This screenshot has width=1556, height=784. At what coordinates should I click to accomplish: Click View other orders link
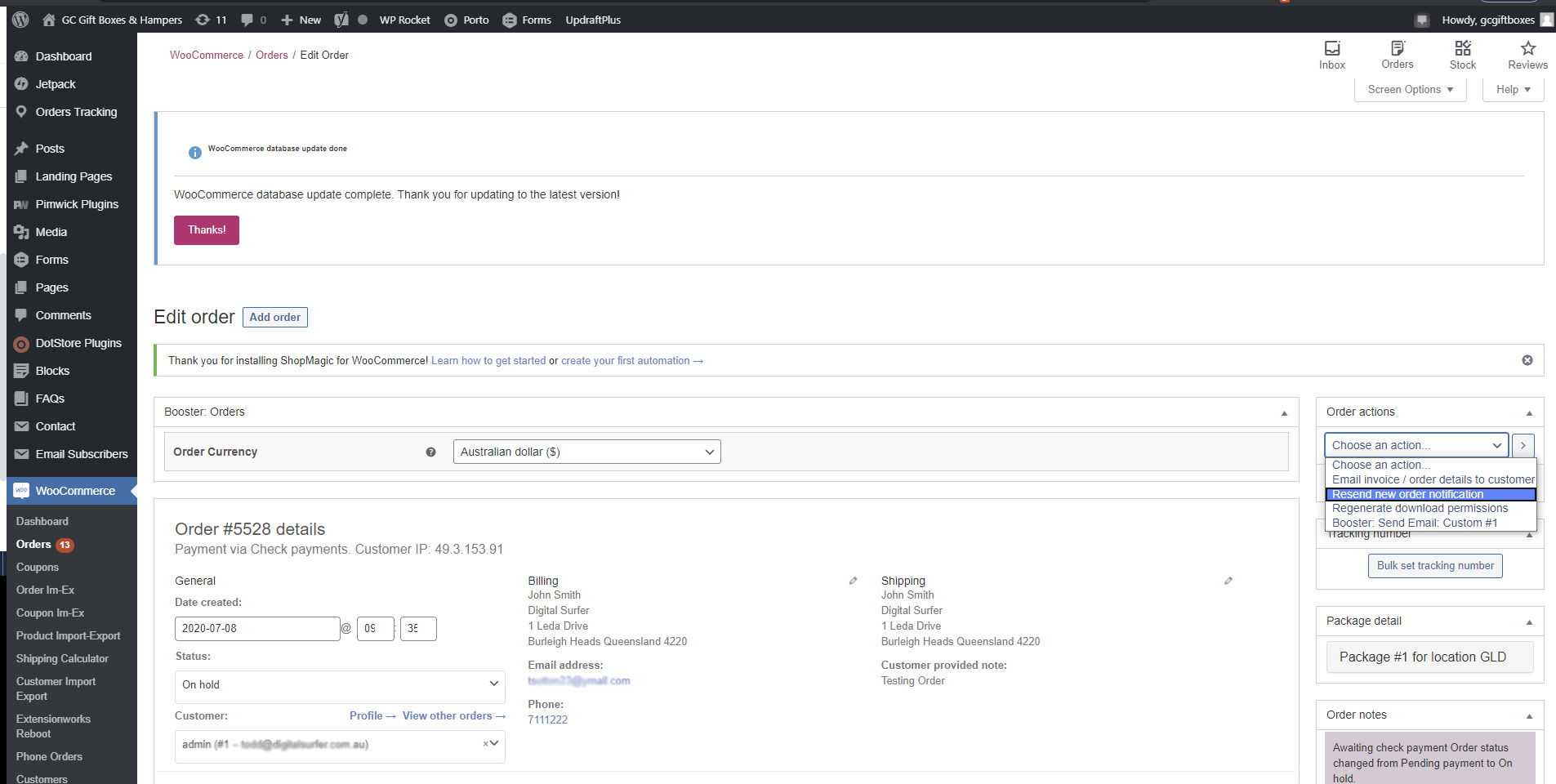point(454,716)
